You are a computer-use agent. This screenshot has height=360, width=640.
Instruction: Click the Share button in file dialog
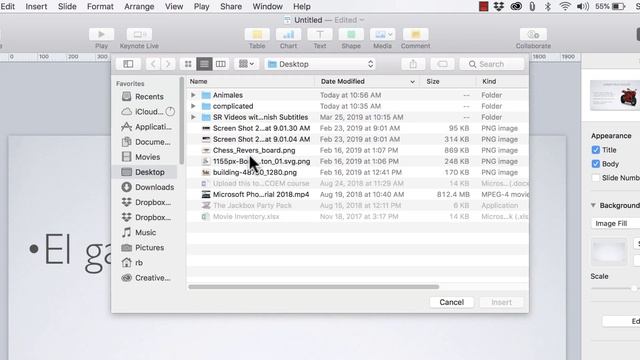tap(413, 64)
